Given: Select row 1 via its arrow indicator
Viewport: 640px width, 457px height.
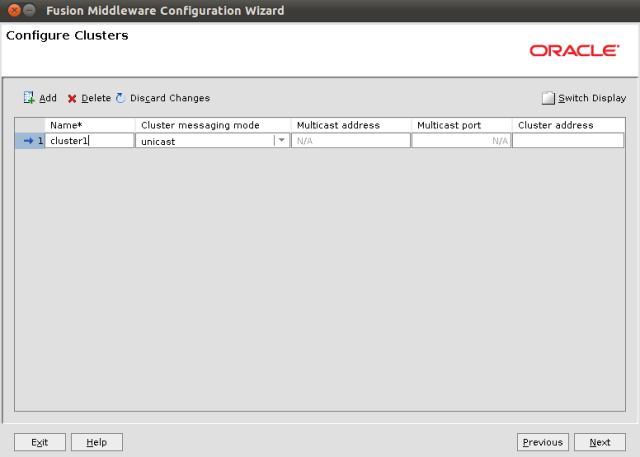Looking at the screenshot, I should coord(29,141).
